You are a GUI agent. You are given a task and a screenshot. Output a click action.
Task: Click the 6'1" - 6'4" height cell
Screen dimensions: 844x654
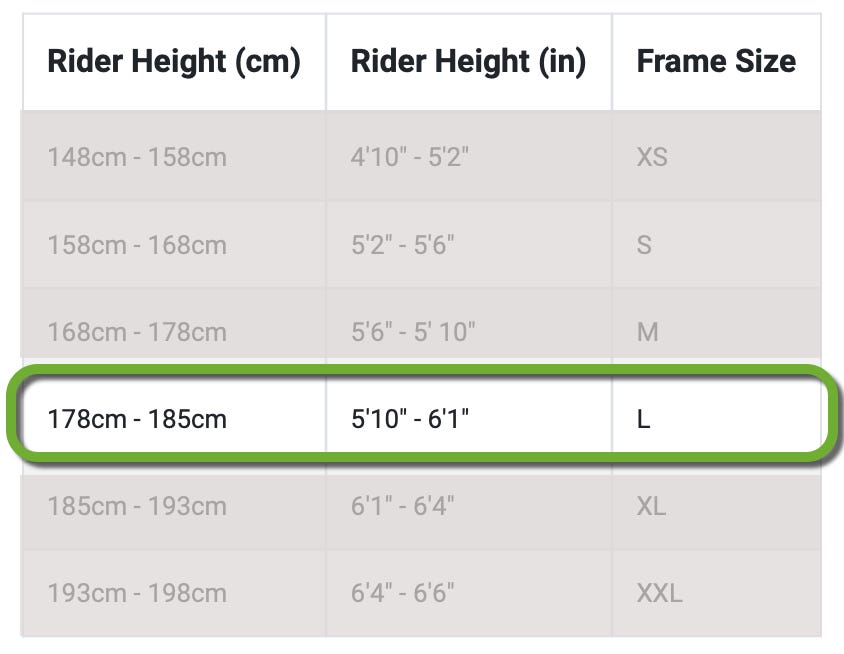point(403,505)
